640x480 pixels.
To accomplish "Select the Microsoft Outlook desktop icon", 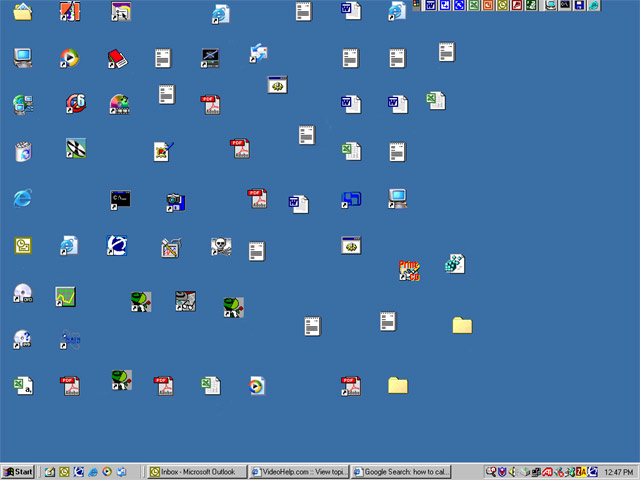I will coord(23,245).
